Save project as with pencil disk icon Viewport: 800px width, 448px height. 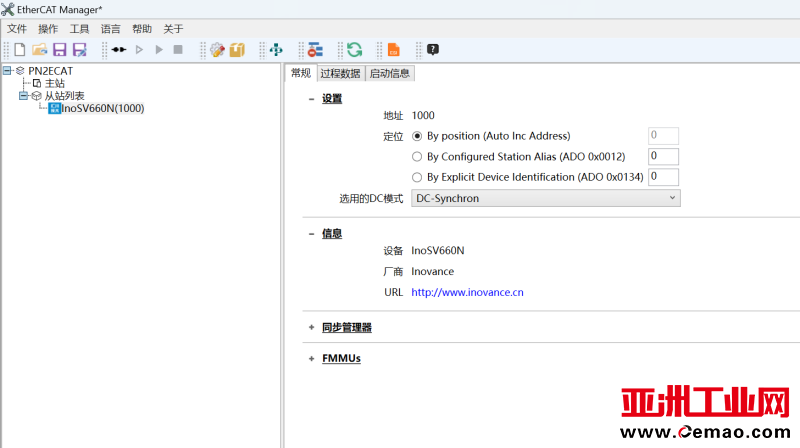(x=80, y=49)
